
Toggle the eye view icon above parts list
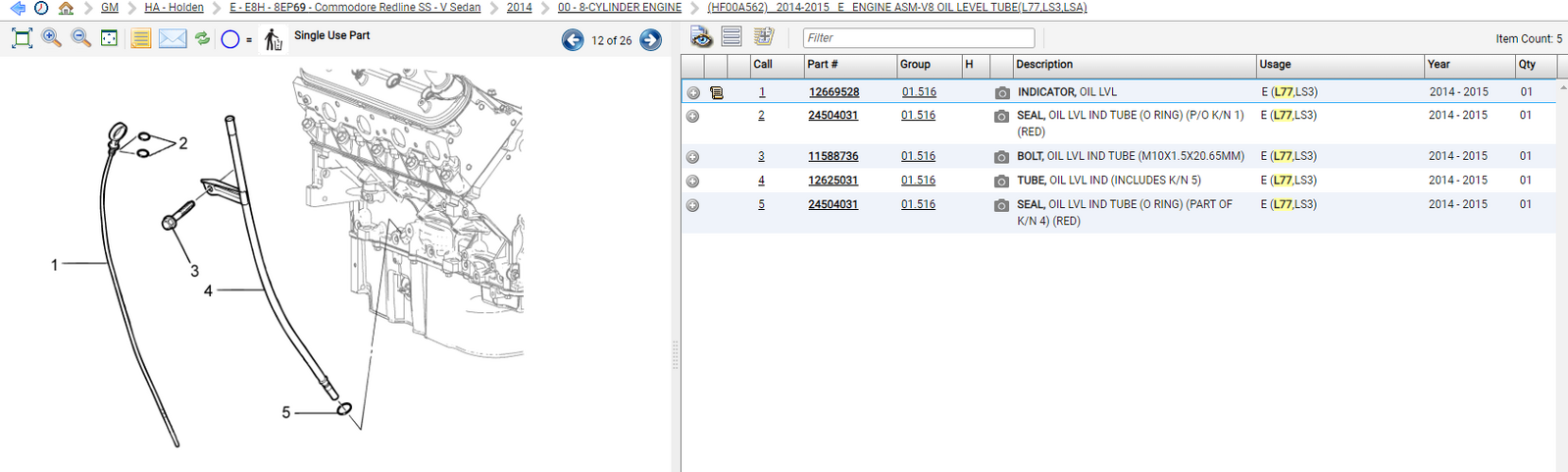(x=701, y=37)
